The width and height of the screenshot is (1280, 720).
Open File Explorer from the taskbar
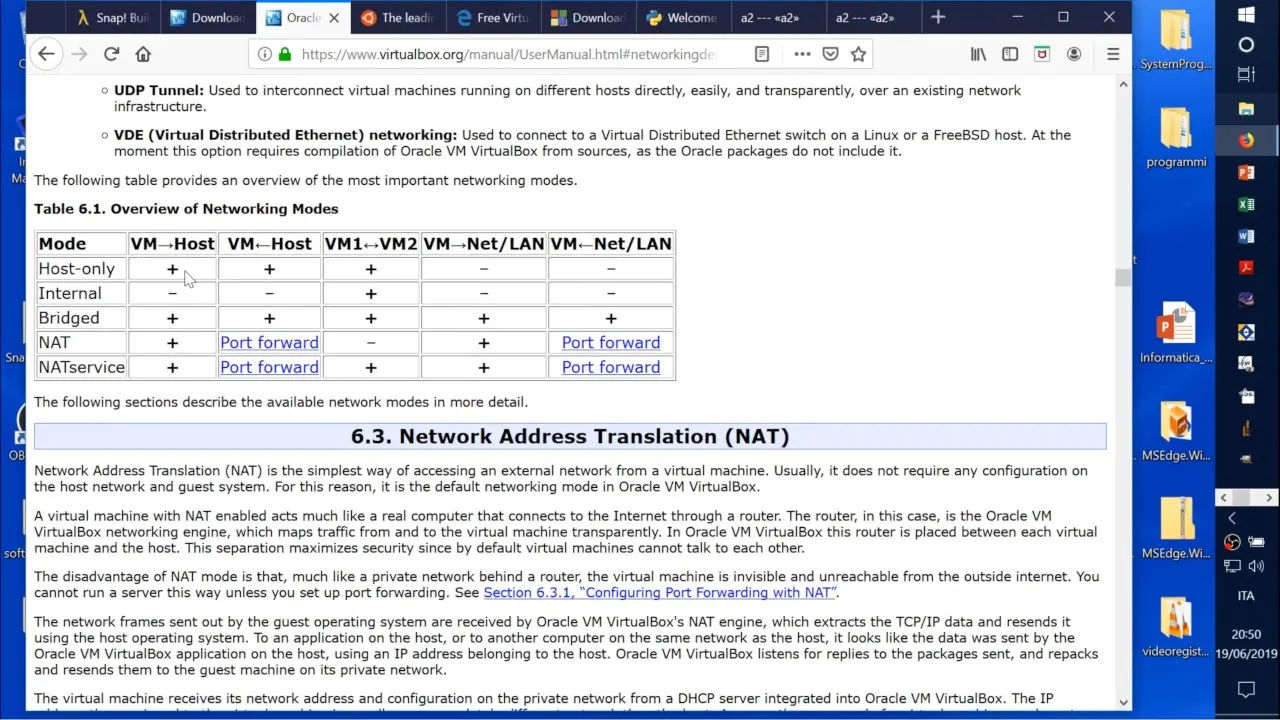click(x=1246, y=109)
